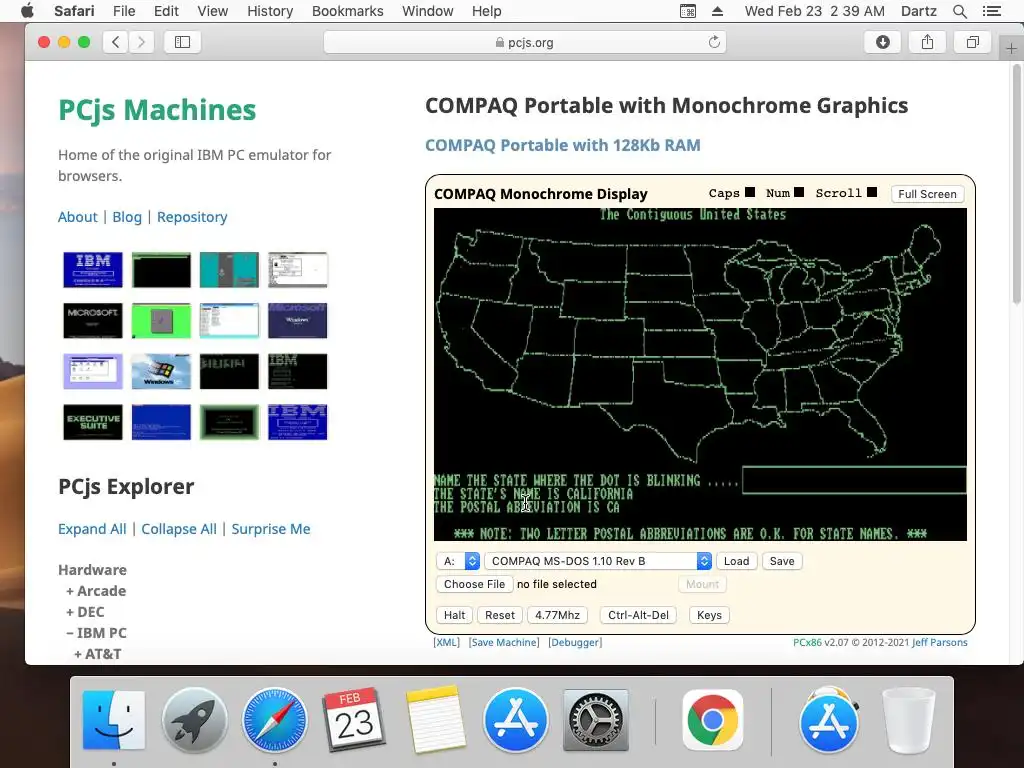Click the Keys button
Viewport: 1024px width, 768px height.
[709, 615]
